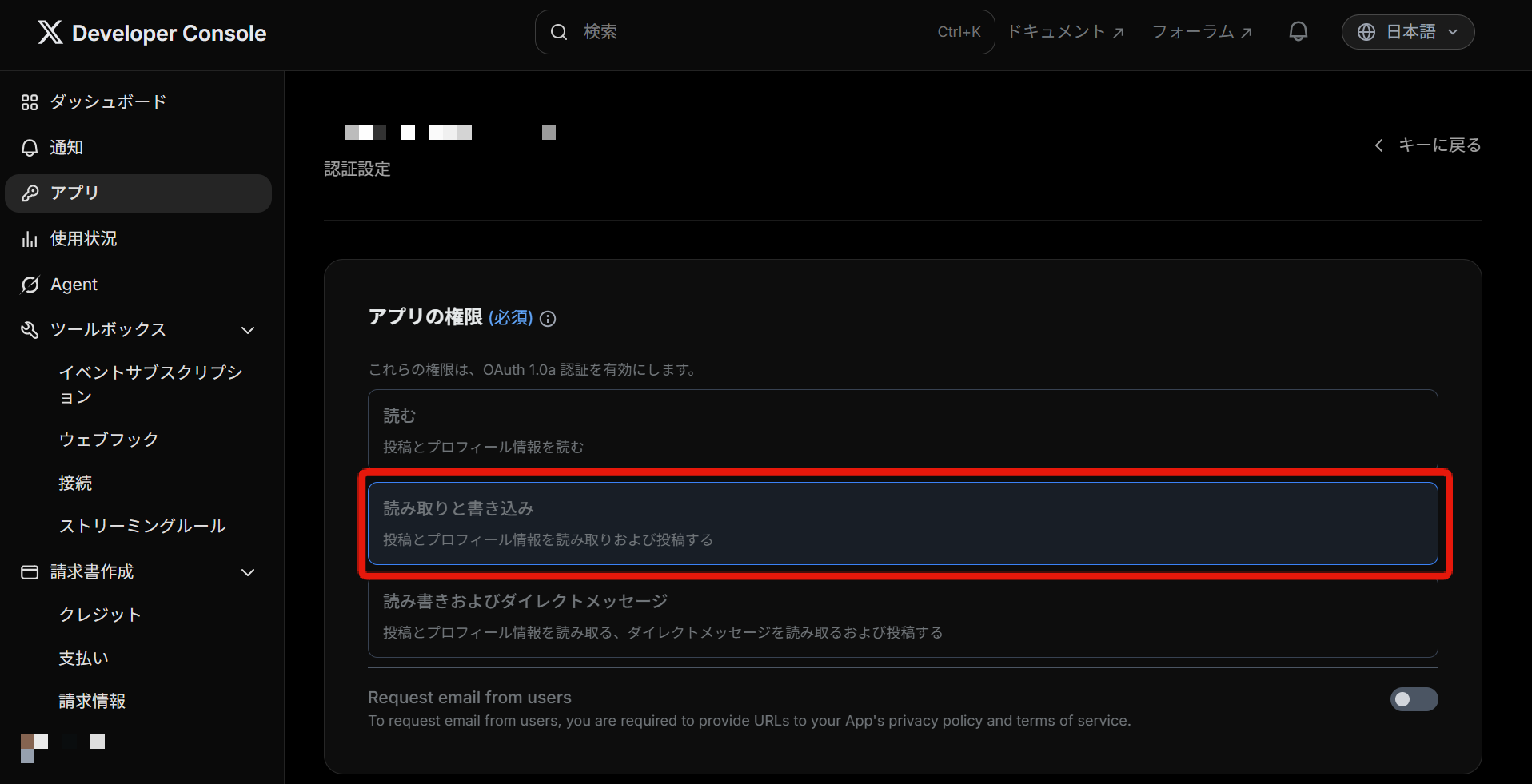Collapse the ツールボックス section chevron
Screen dimensions: 1532x784
pyautogui.click(x=248, y=330)
